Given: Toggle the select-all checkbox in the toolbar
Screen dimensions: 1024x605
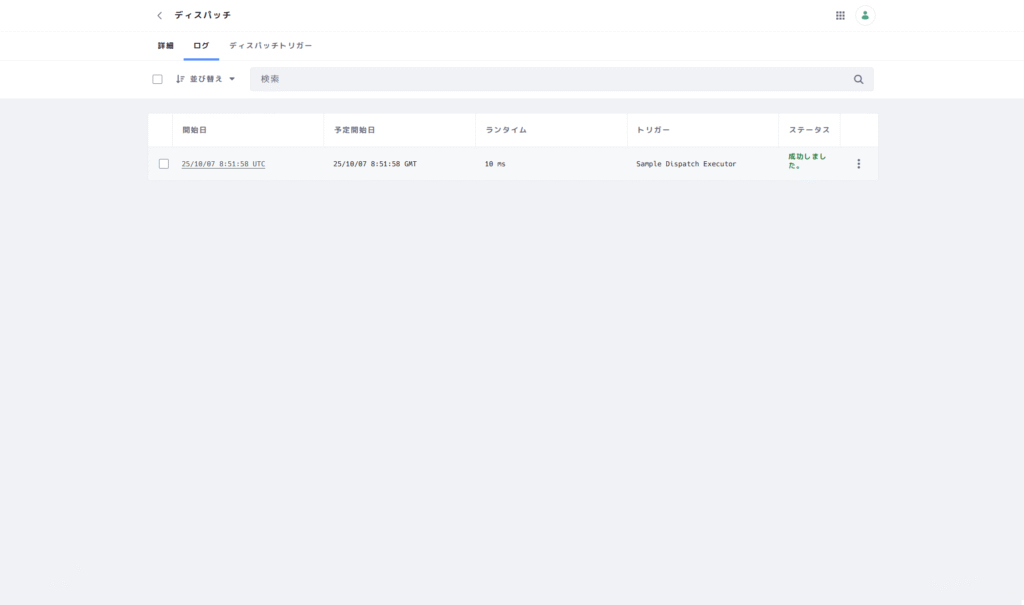Looking at the screenshot, I should pos(157,79).
